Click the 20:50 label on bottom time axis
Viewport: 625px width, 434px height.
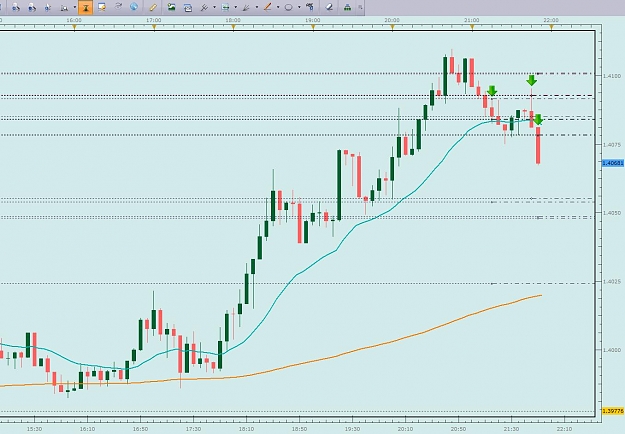tap(458, 429)
